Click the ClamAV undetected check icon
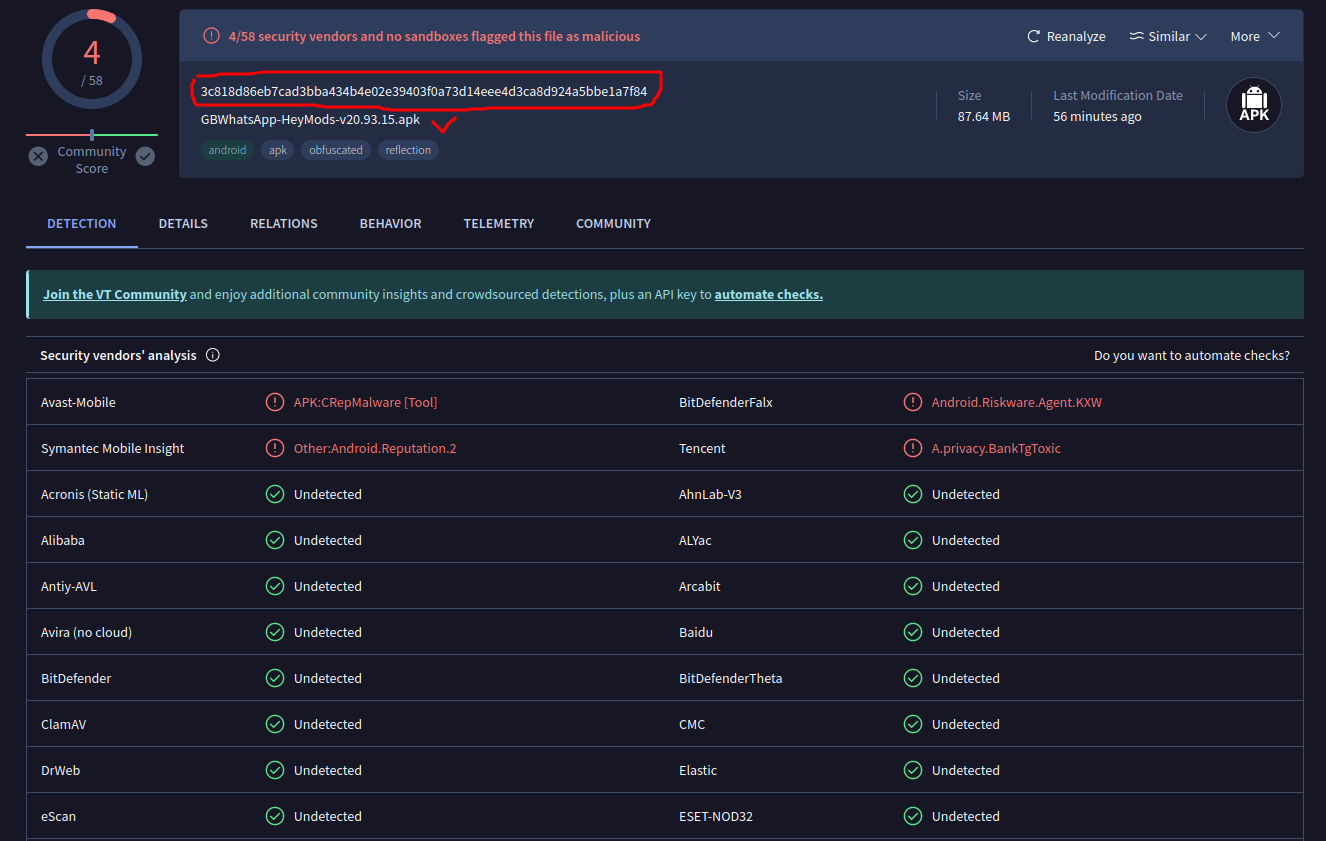The image size is (1326, 841). tap(275, 724)
